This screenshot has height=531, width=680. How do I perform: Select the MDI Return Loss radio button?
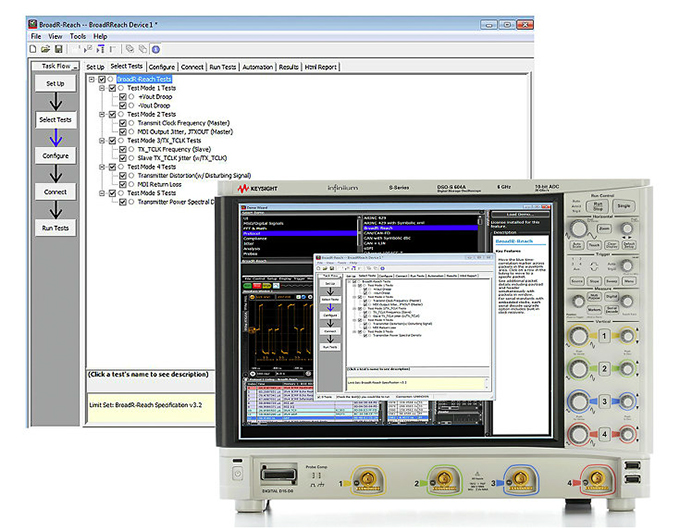pyautogui.click(x=133, y=184)
